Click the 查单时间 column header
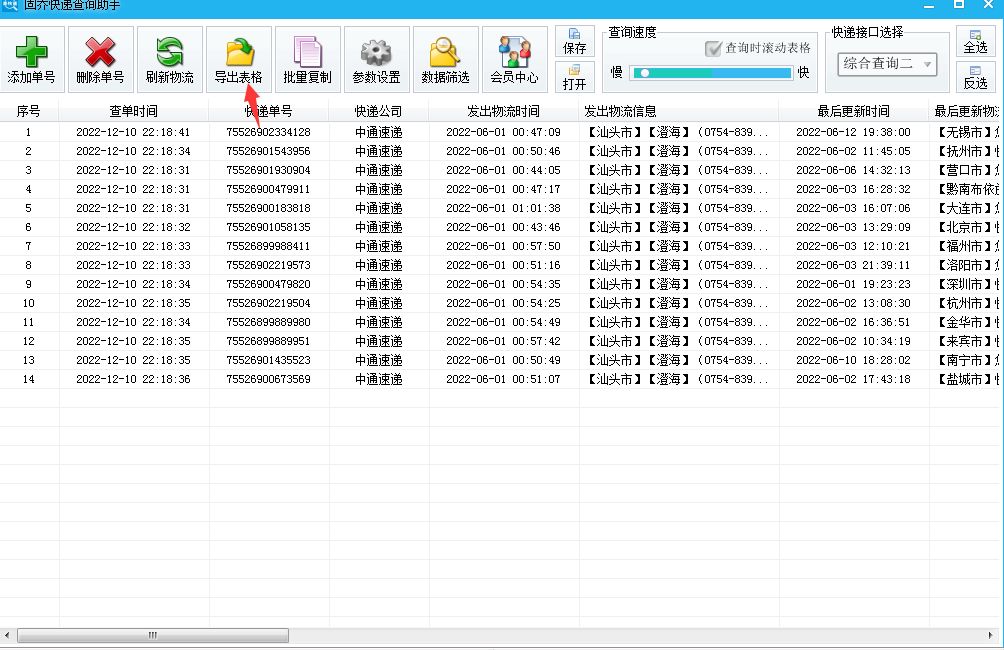This screenshot has height=650, width=1004. click(133, 111)
